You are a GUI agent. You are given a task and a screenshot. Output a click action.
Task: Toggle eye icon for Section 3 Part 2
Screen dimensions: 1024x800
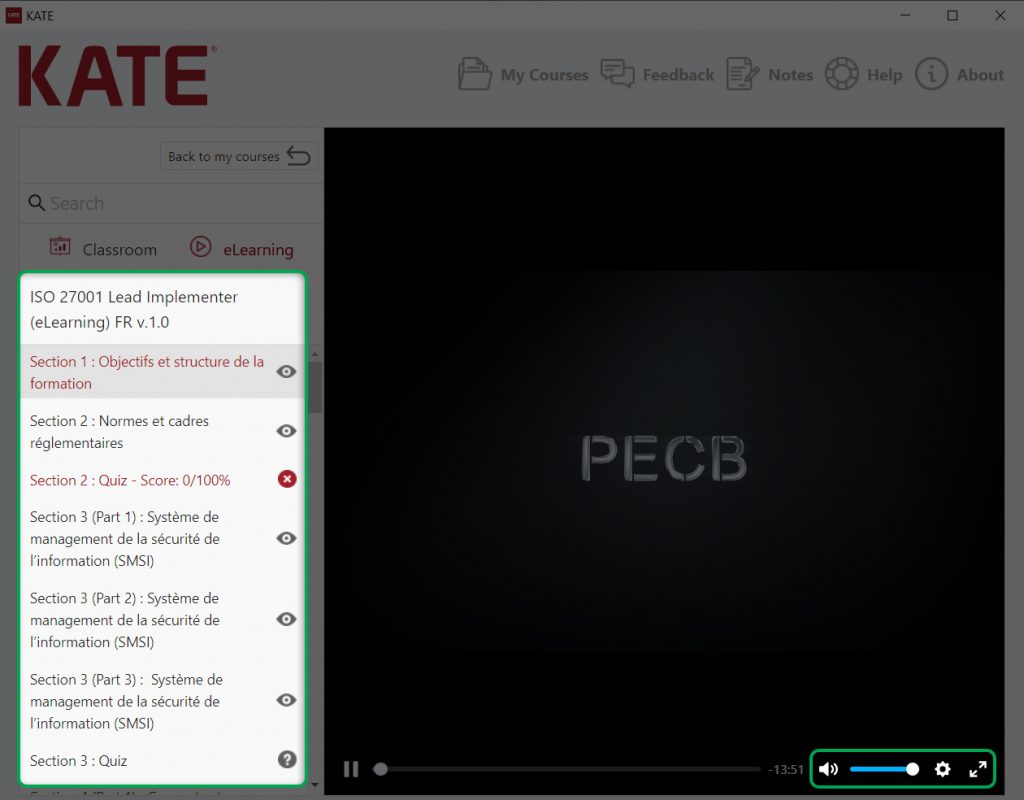[286, 619]
